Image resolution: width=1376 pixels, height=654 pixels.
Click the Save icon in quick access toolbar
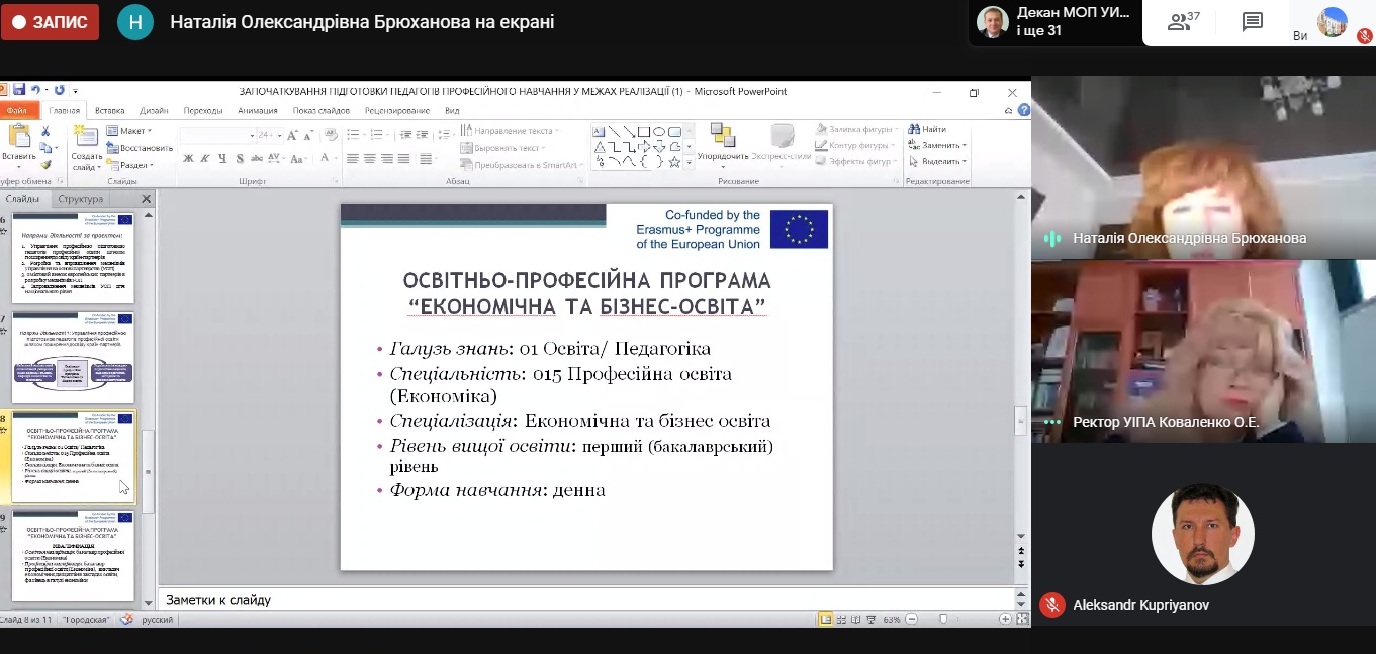click(x=19, y=91)
